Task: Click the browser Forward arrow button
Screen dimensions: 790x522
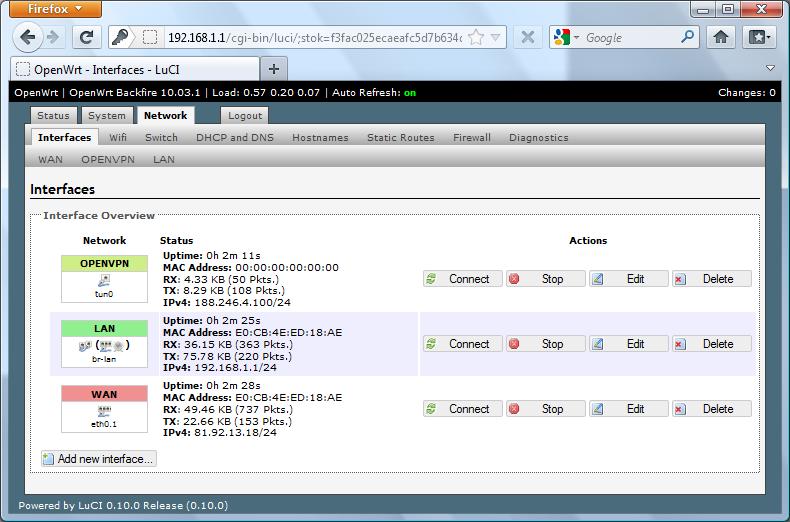Action: [x=53, y=37]
